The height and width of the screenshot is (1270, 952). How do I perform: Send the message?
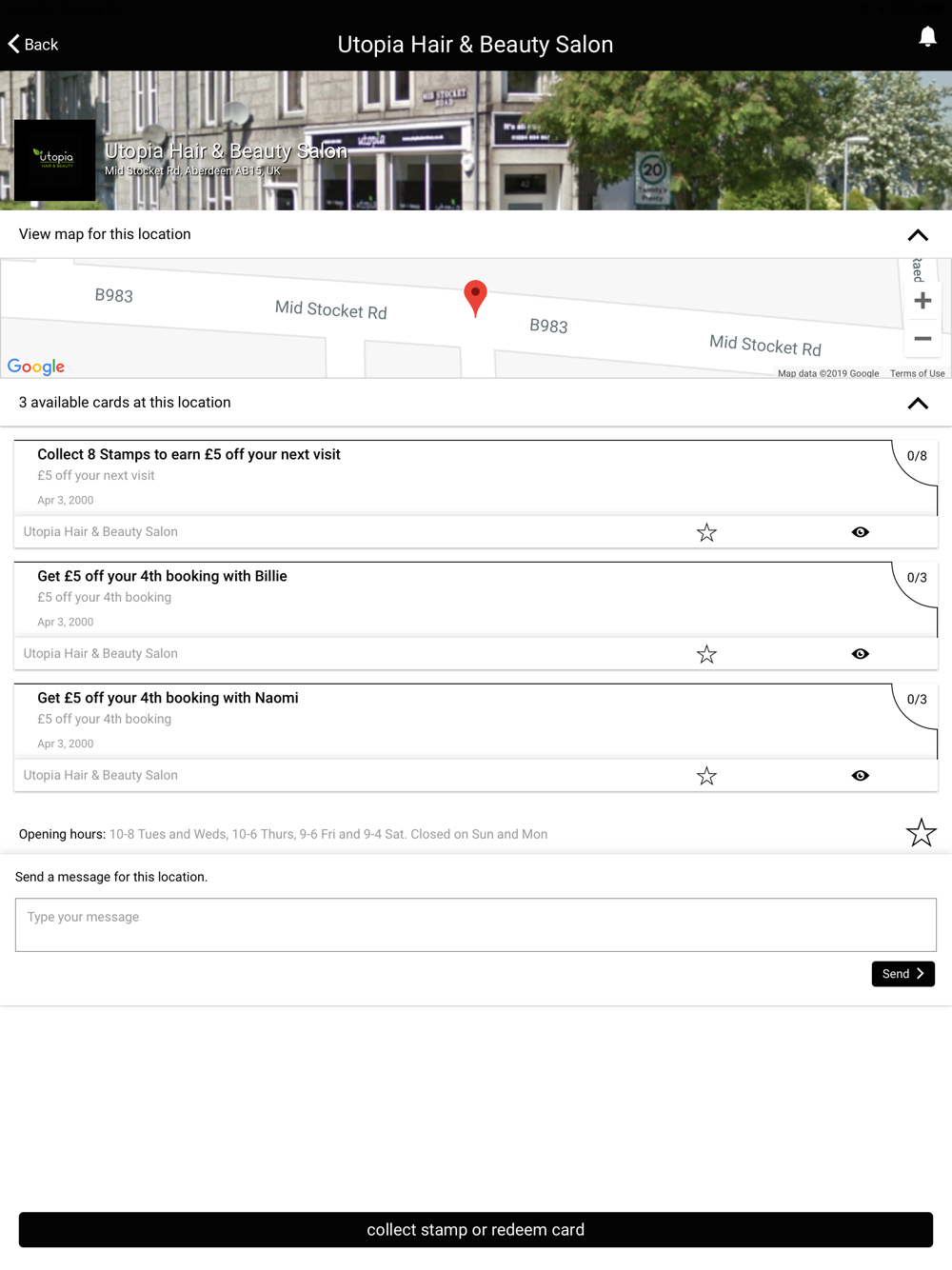tap(903, 974)
